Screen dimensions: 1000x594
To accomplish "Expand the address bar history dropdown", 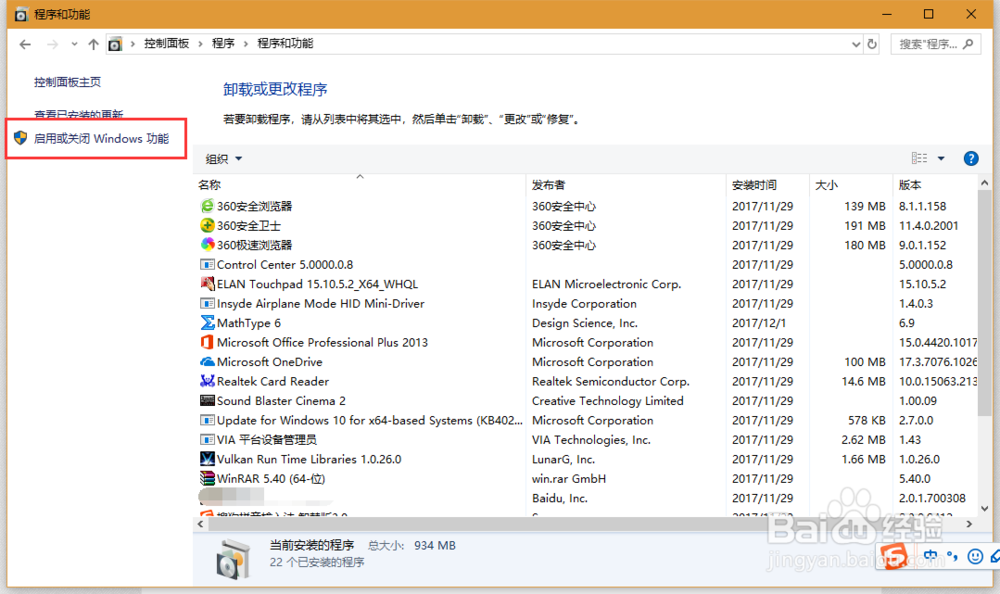I will point(856,44).
